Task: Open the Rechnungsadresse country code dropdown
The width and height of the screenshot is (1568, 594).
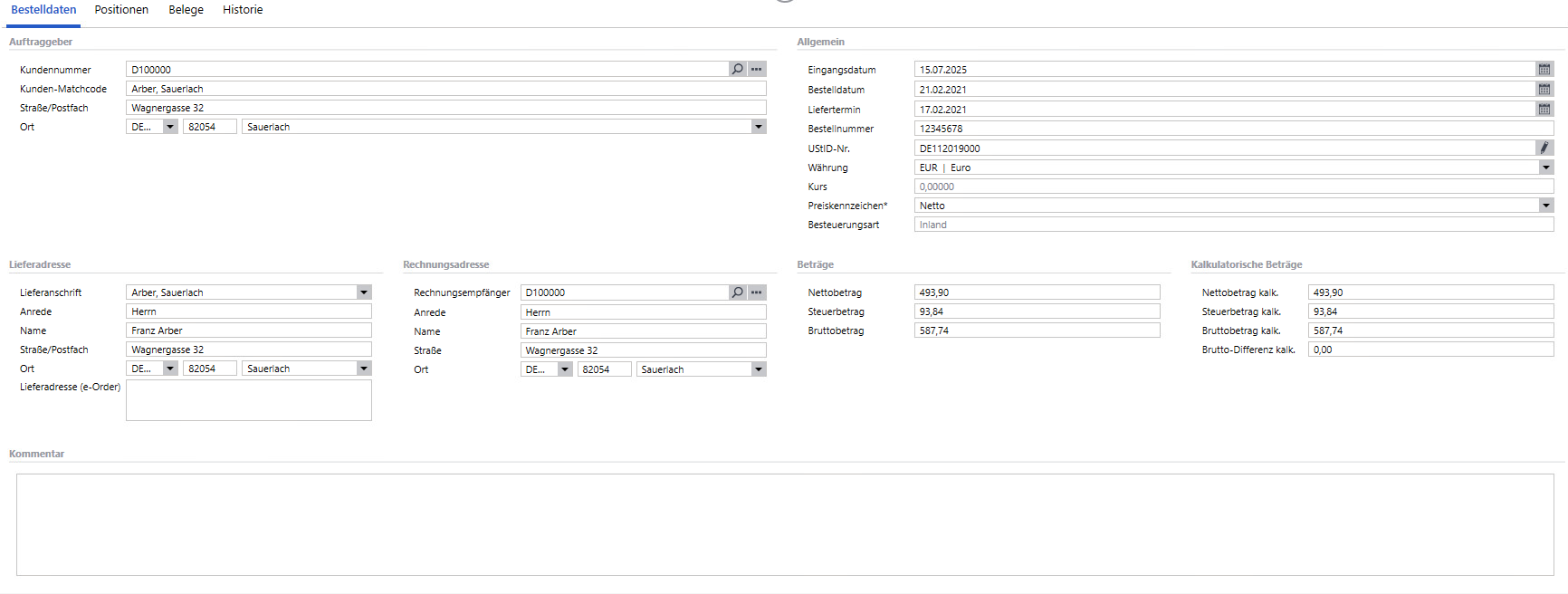Action: tap(564, 369)
